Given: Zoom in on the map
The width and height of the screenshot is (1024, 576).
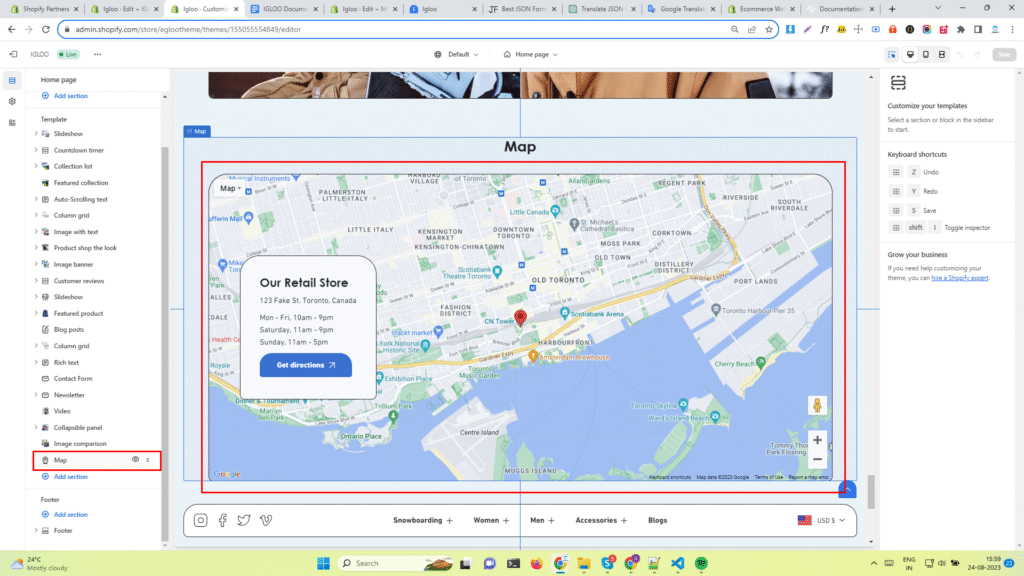Looking at the screenshot, I should (817, 440).
